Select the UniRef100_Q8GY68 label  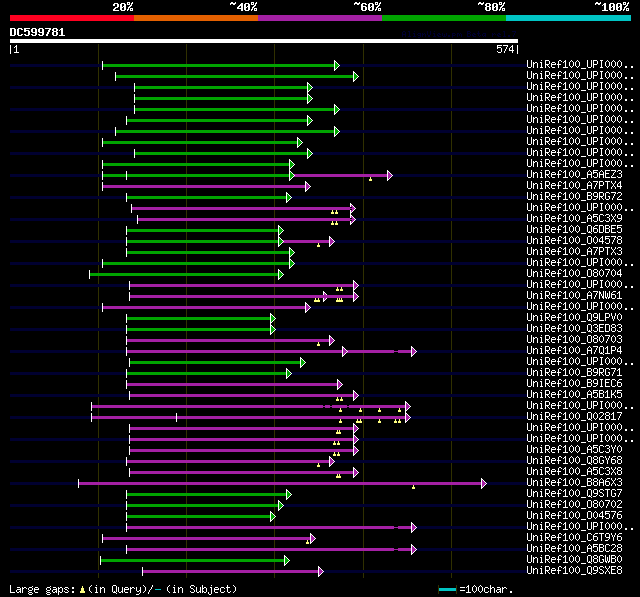[574, 460]
